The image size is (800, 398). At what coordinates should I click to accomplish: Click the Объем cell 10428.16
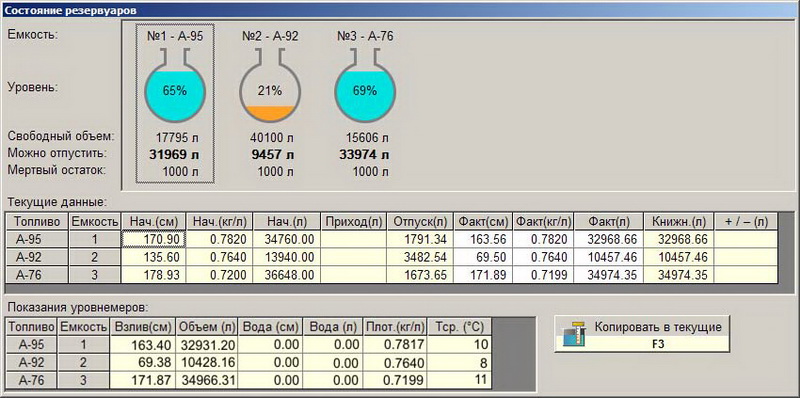click(x=207, y=363)
